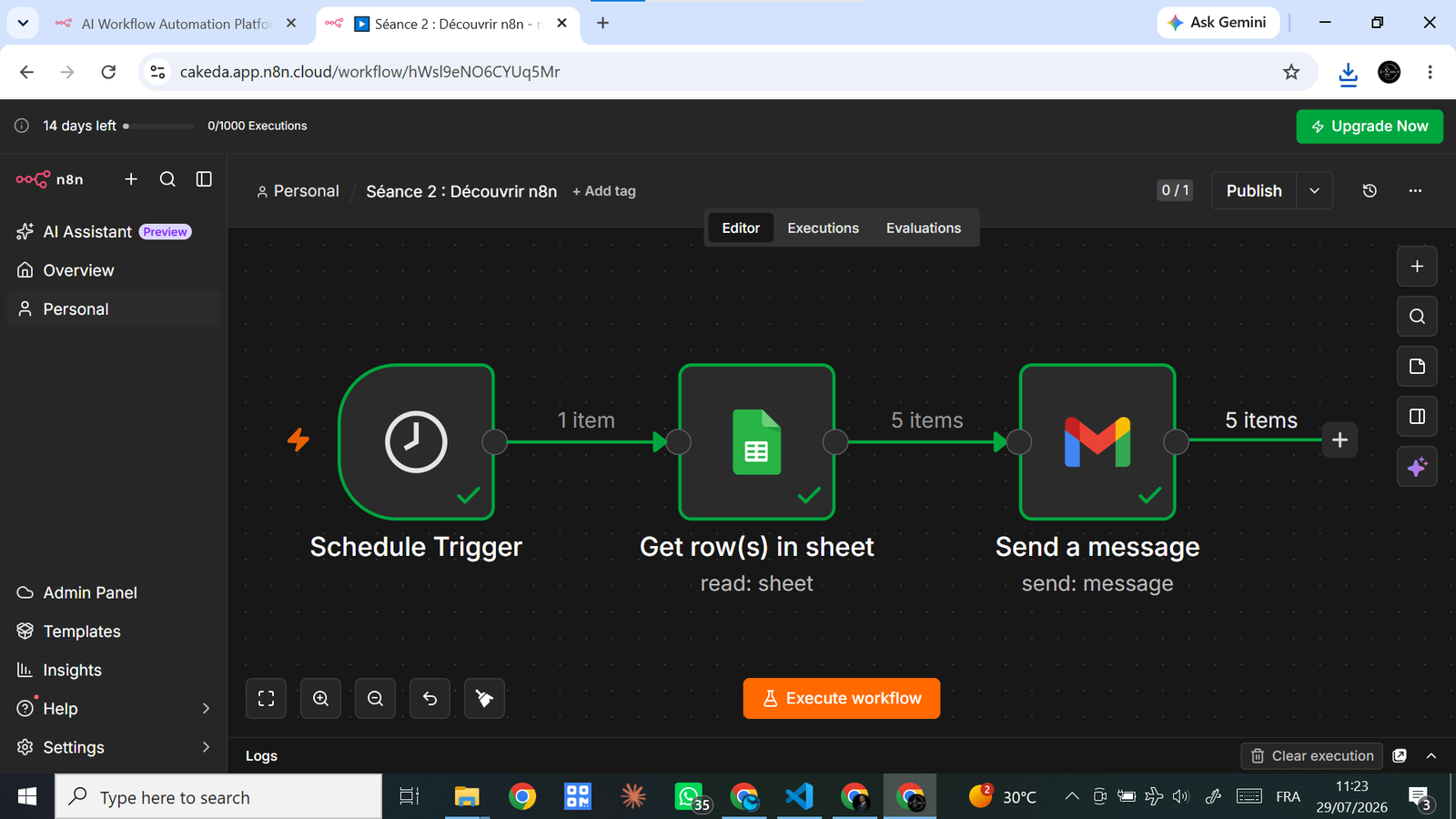Click 0/1000 Executions text
Viewport: 1456px width, 819px height.
tap(258, 126)
